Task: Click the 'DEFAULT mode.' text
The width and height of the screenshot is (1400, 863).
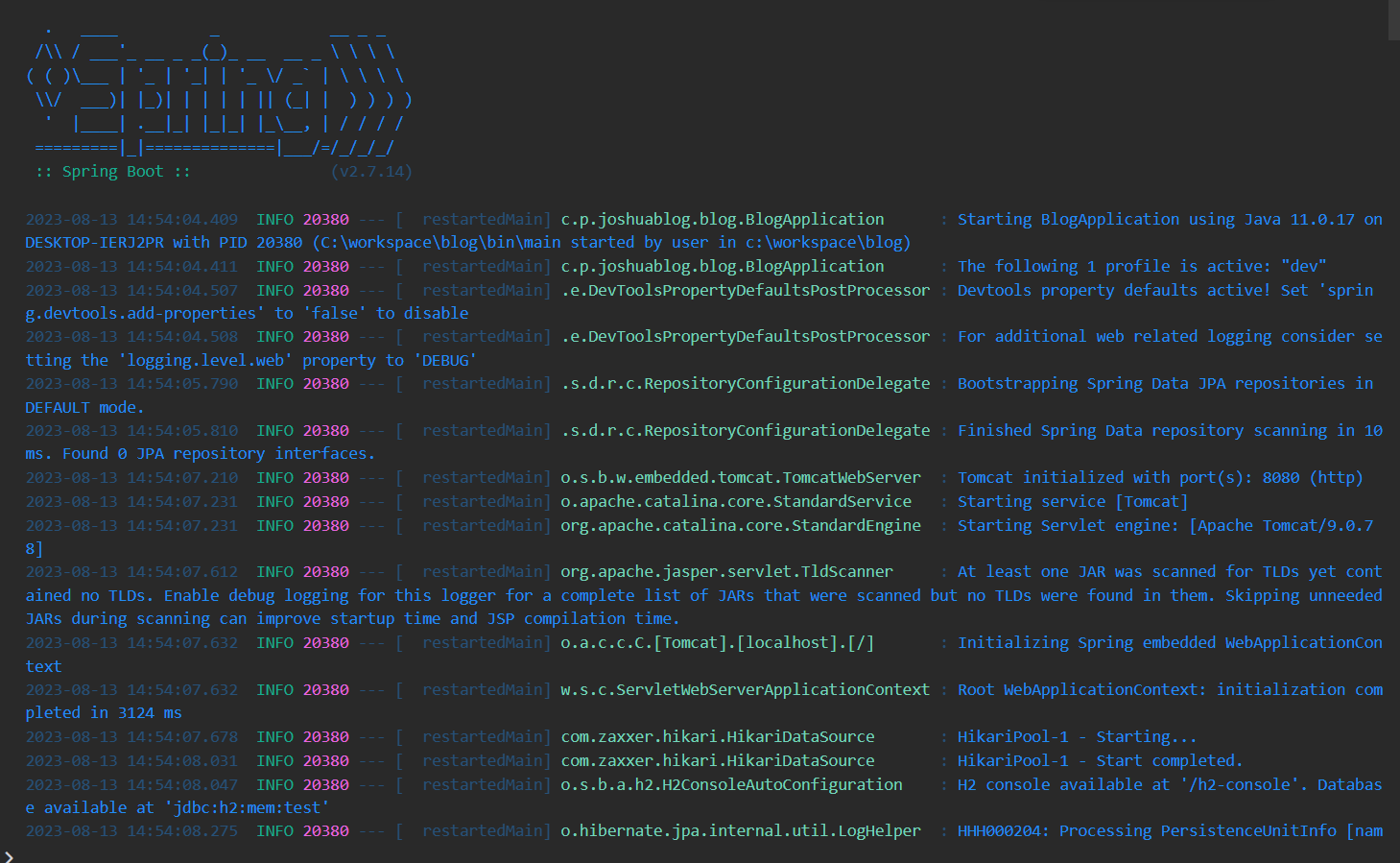Action: pos(84,408)
